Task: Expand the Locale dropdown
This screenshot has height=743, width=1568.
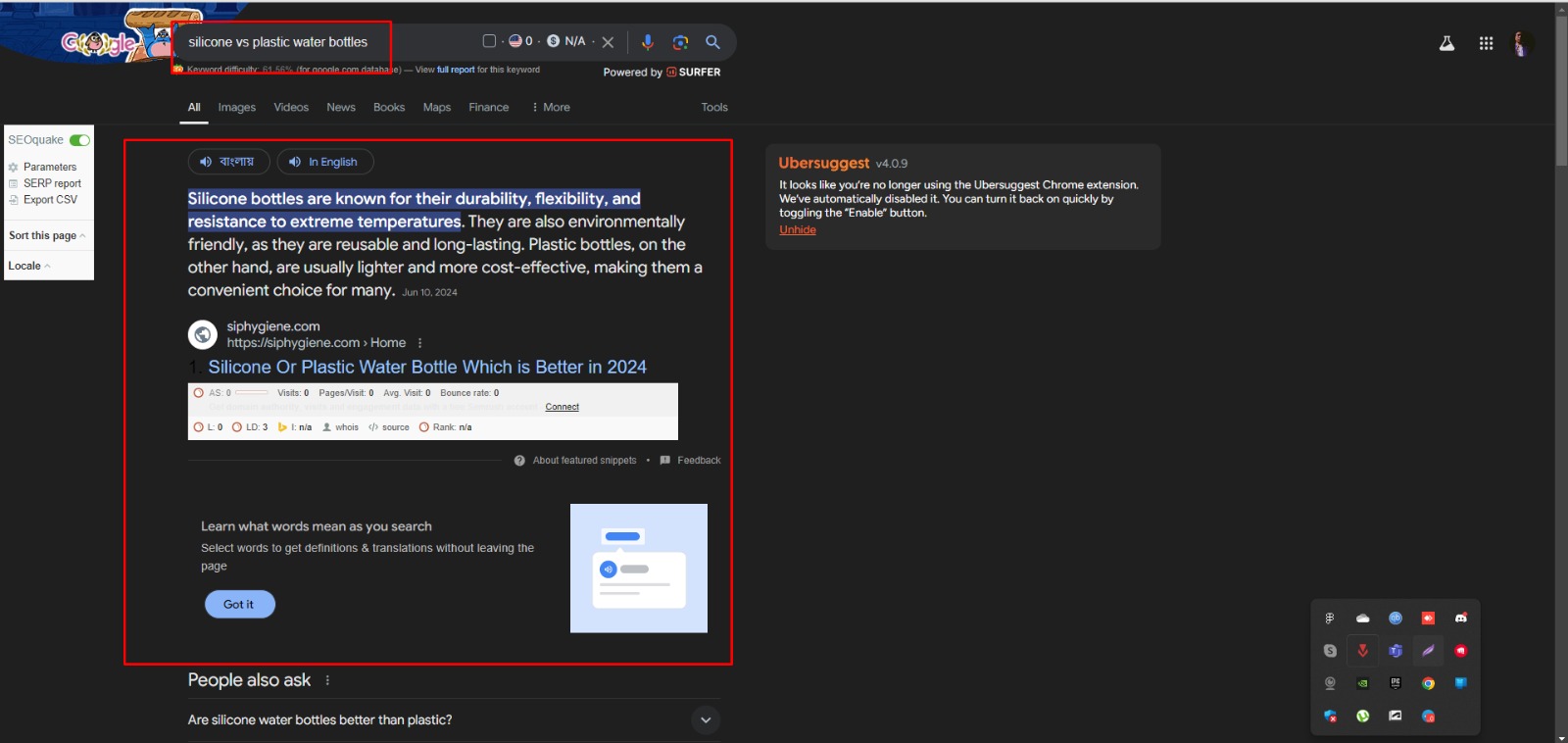Action: [x=29, y=266]
